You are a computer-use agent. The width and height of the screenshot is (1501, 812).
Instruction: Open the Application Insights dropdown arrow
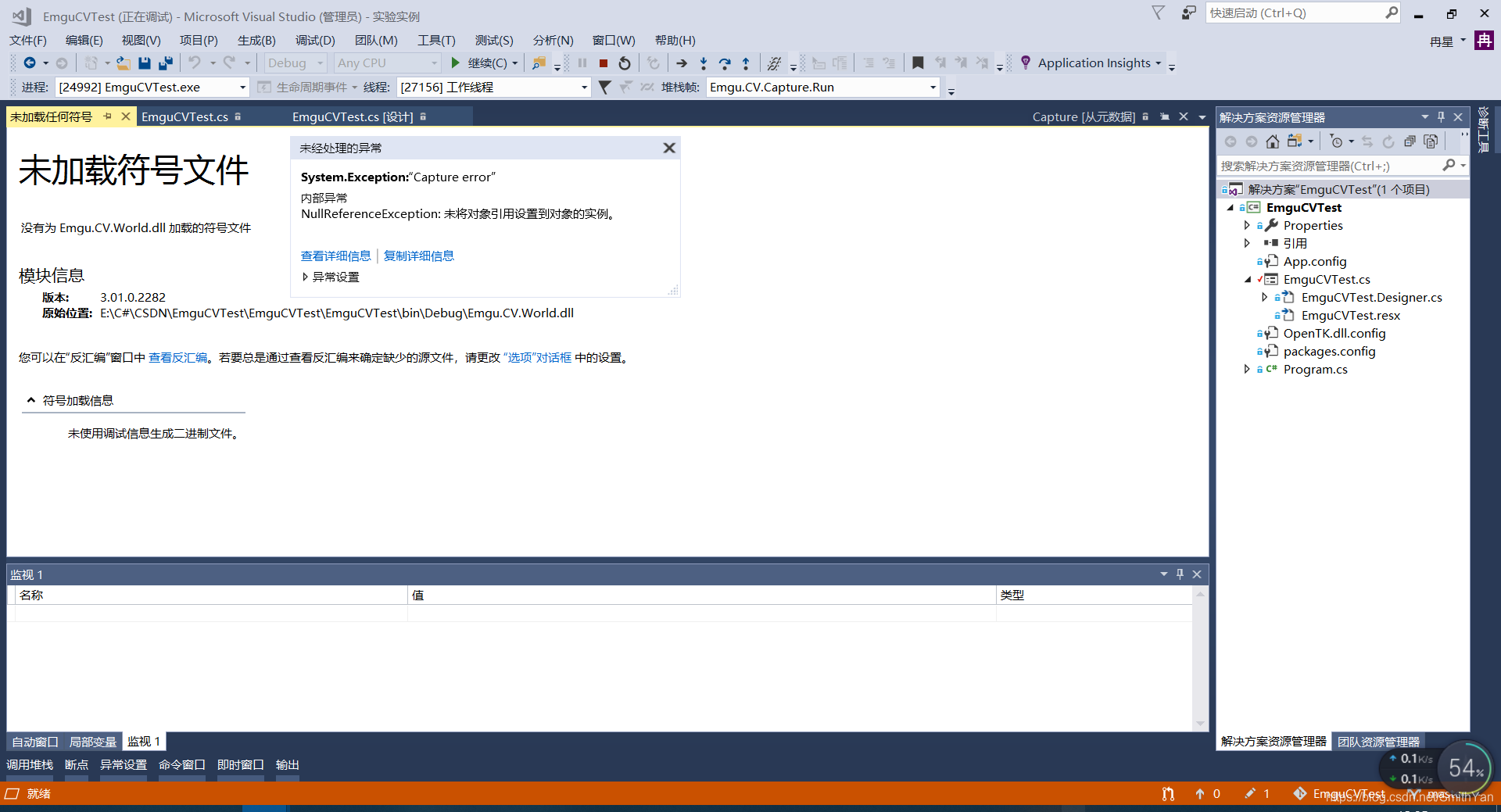coord(1158,63)
